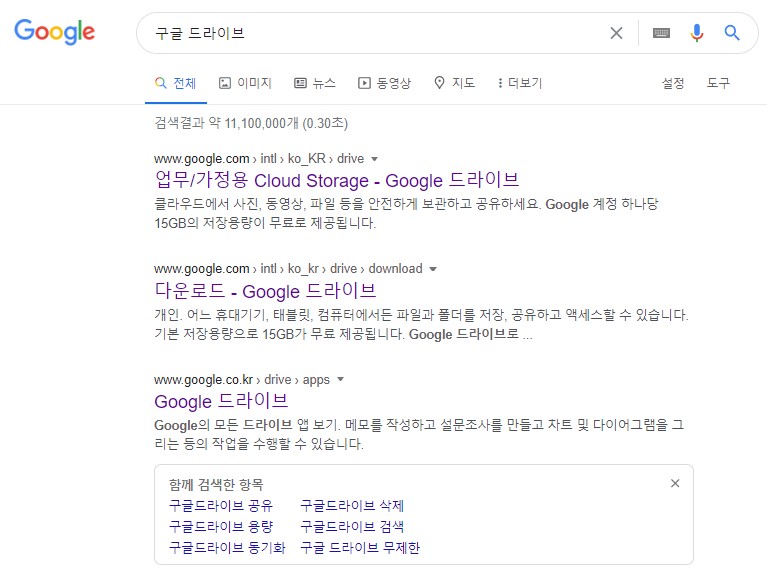Open 다운로드 - Google 드라이브 result
767x576 pixels.
[x=265, y=290]
